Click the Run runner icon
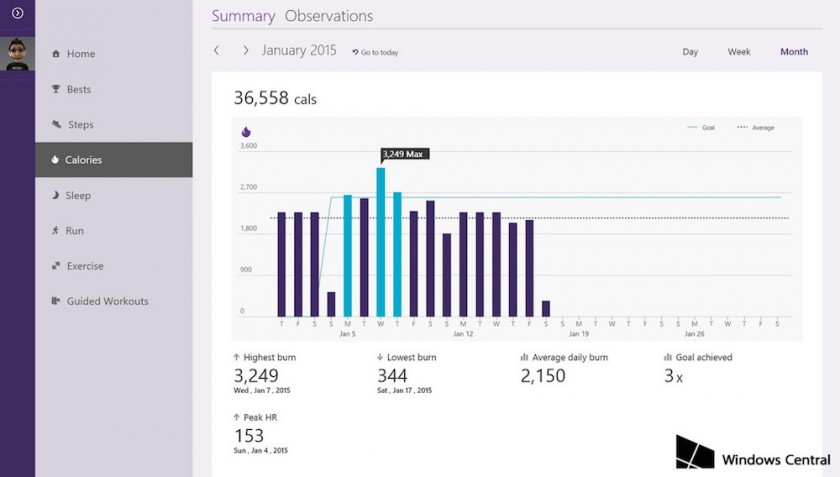 56,231
